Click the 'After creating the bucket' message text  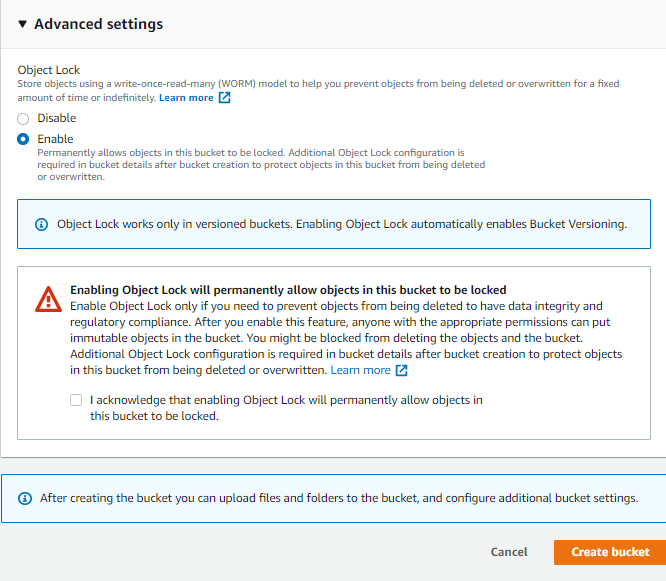(x=338, y=498)
